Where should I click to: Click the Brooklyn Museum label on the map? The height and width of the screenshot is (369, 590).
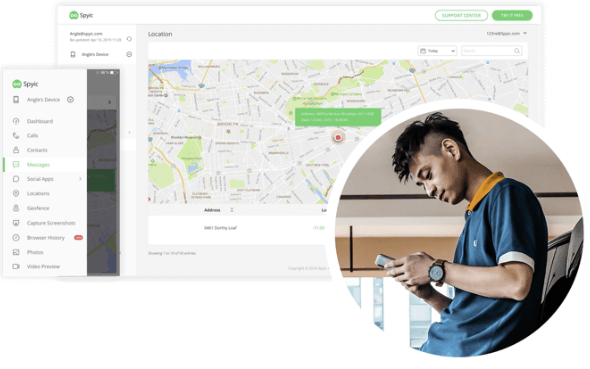click(186, 138)
